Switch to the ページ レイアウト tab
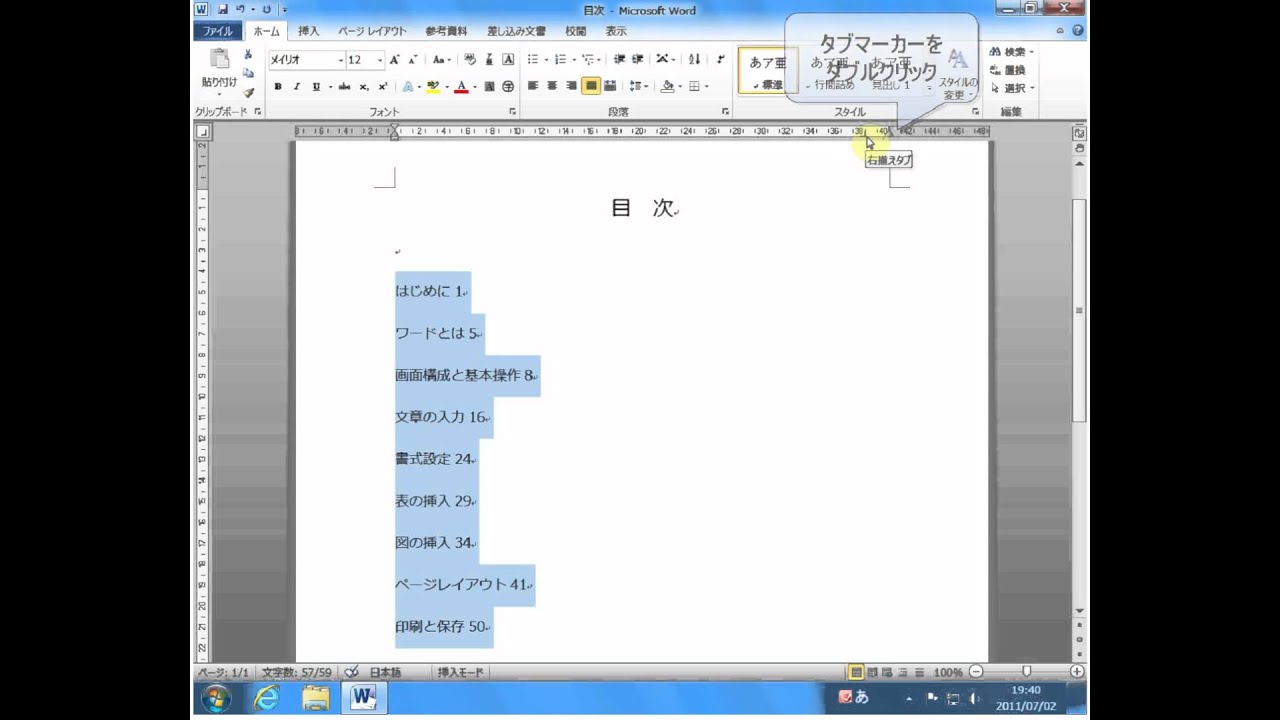1280x720 pixels. point(372,31)
